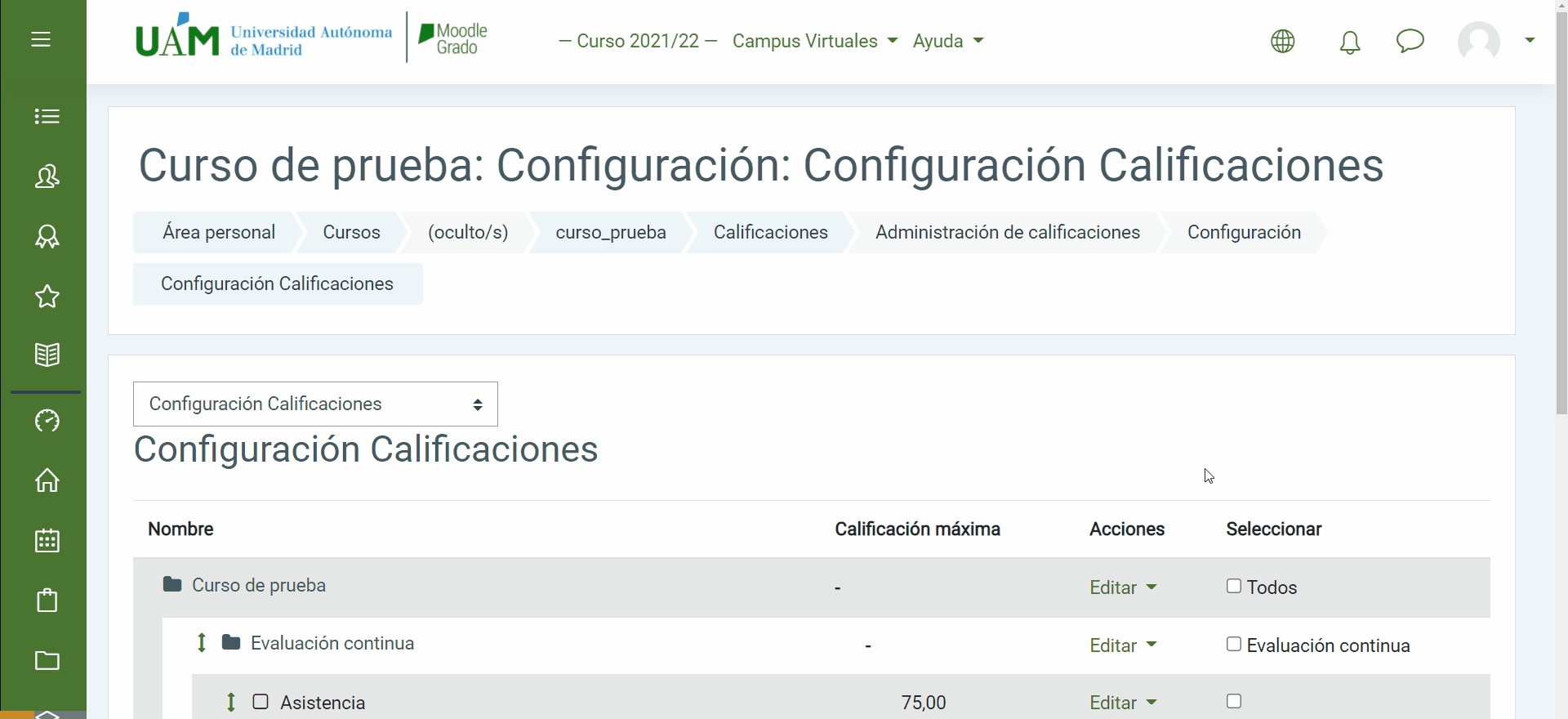Click the star icon in sidebar
Screen dimensions: 1568x719
[47, 296]
